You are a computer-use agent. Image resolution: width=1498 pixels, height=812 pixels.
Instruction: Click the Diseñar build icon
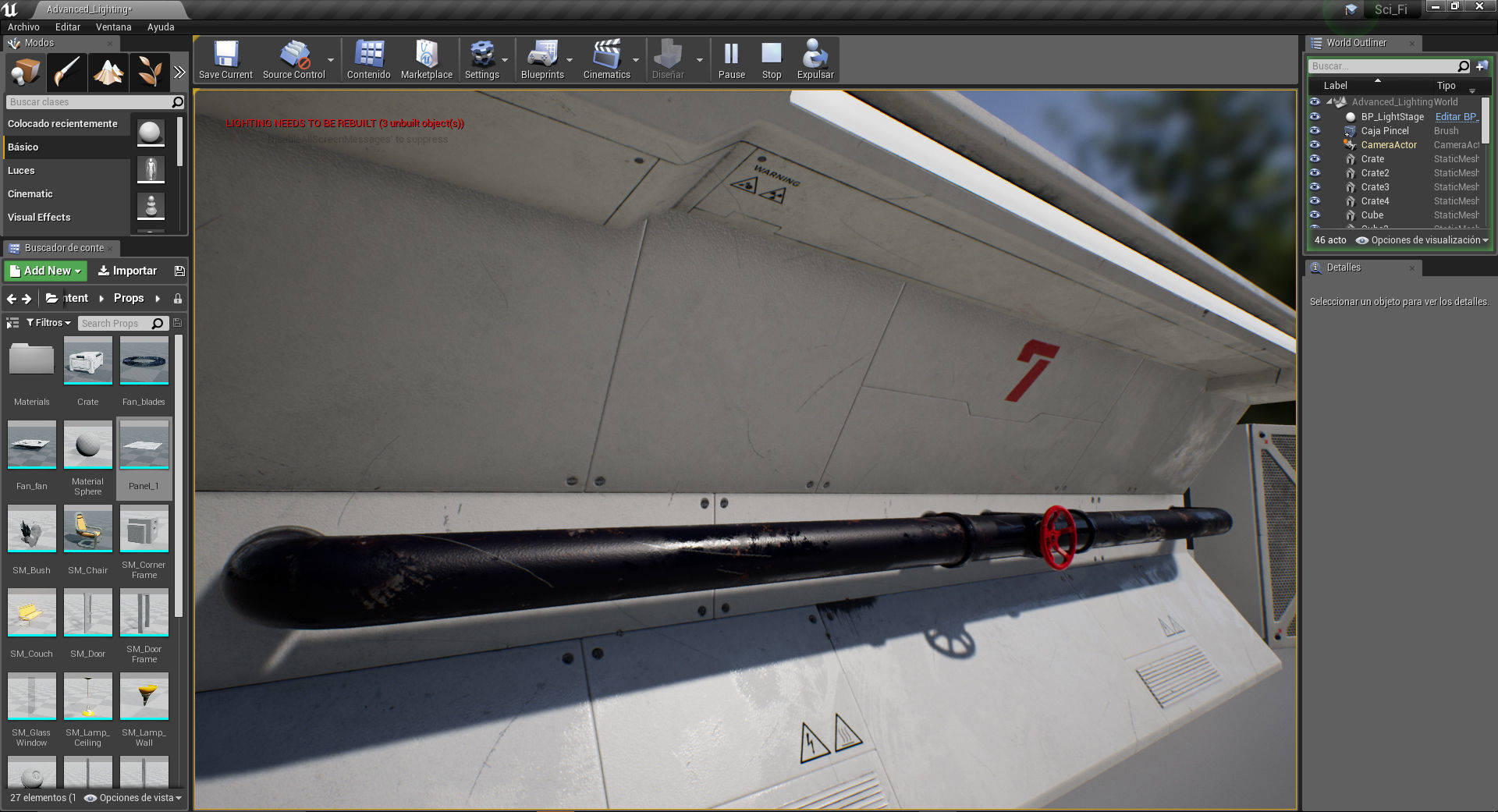coord(668,60)
